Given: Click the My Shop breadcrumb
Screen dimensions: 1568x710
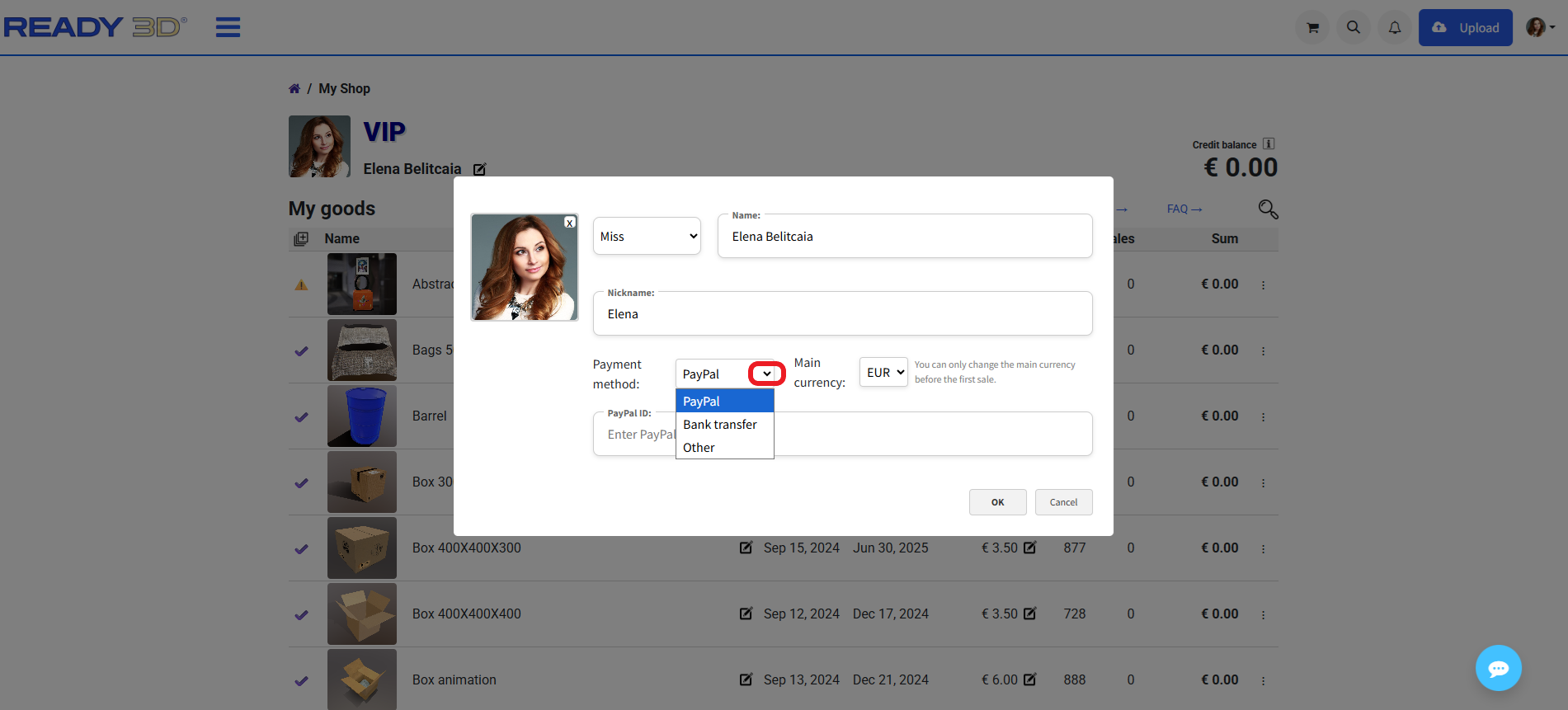Looking at the screenshot, I should coord(344,88).
